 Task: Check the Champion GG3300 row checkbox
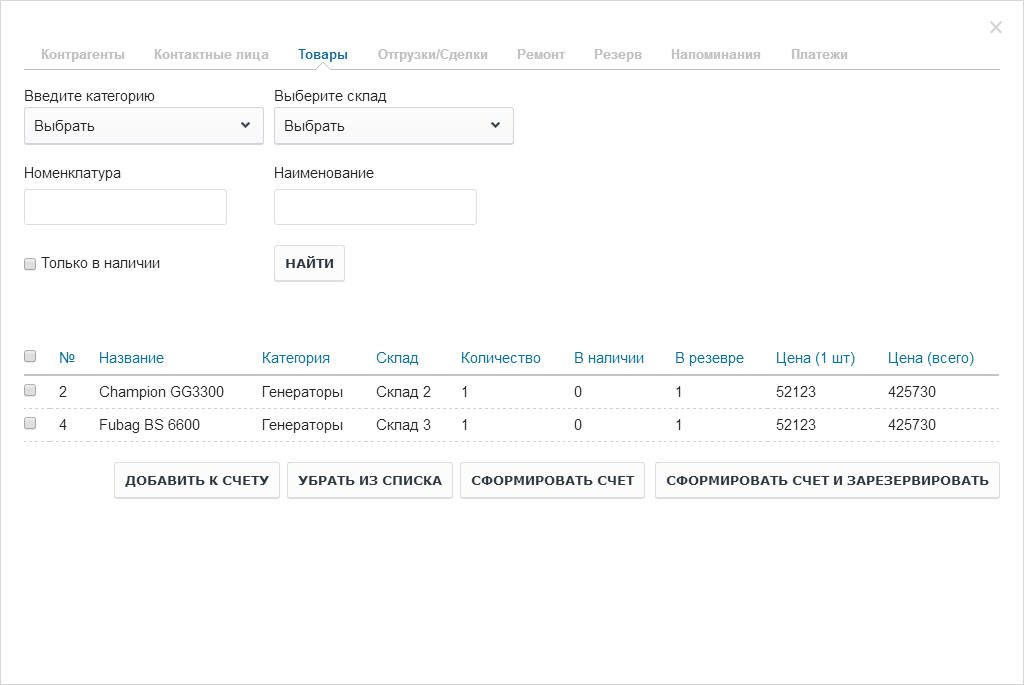point(30,390)
